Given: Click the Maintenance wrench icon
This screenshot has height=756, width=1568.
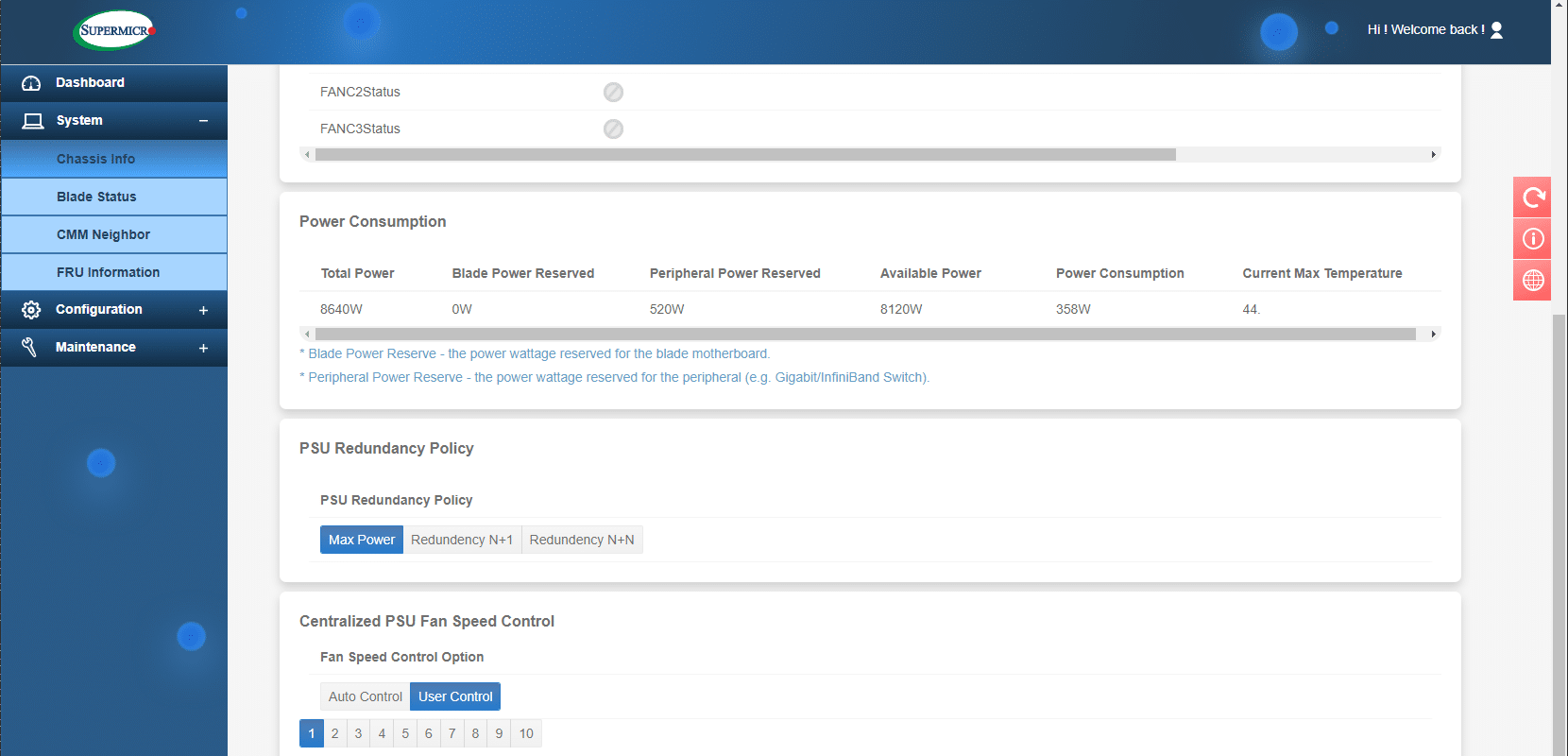Looking at the screenshot, I should (x=29, y=348).
